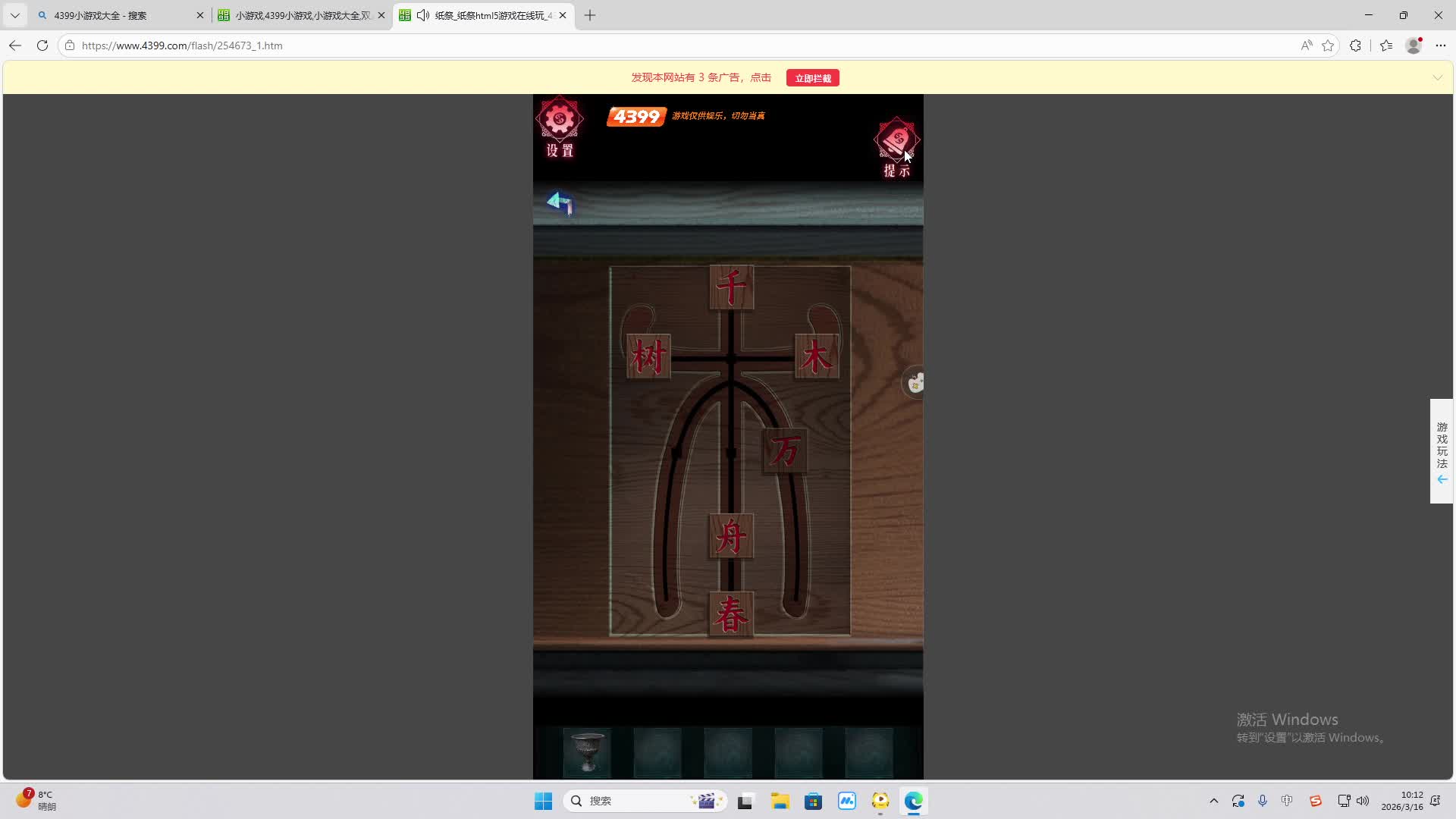The height and width of the screenshot is (819, 1456).
Task: Click the 树 character tile
Action: coord(649,356)
